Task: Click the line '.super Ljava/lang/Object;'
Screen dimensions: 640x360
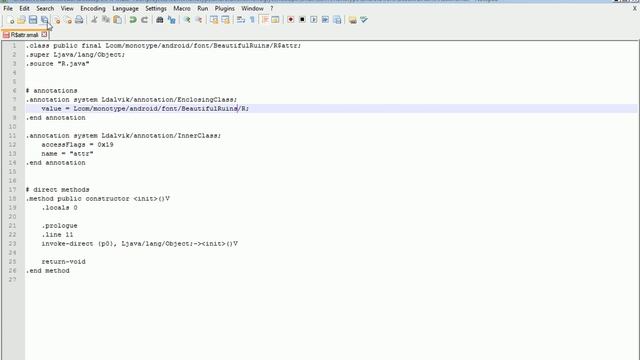Action: click(76, 55)
